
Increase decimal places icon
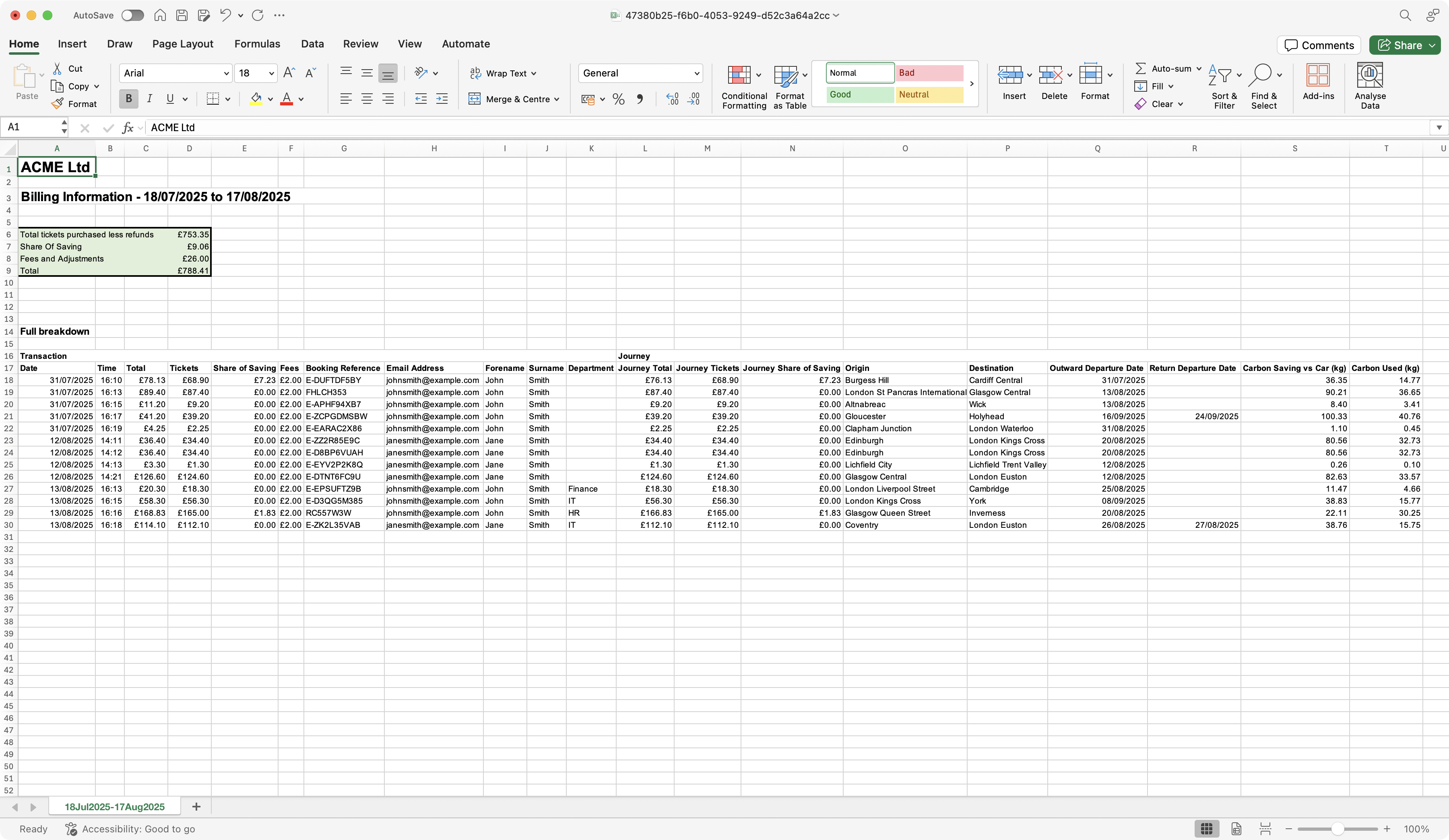click(672, 99)
